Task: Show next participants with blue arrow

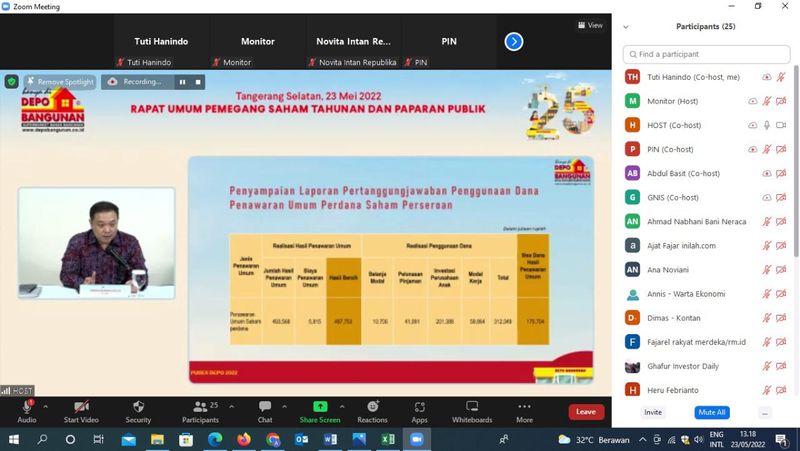Action: tap(514, 41)
